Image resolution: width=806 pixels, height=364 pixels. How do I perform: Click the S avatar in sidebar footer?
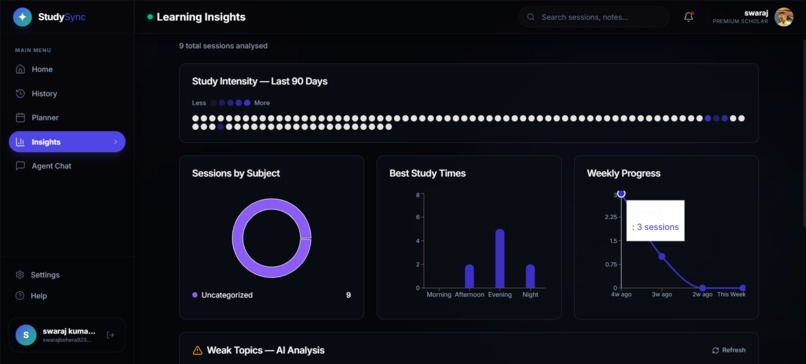pyautogui.click(x=26, y=335)
